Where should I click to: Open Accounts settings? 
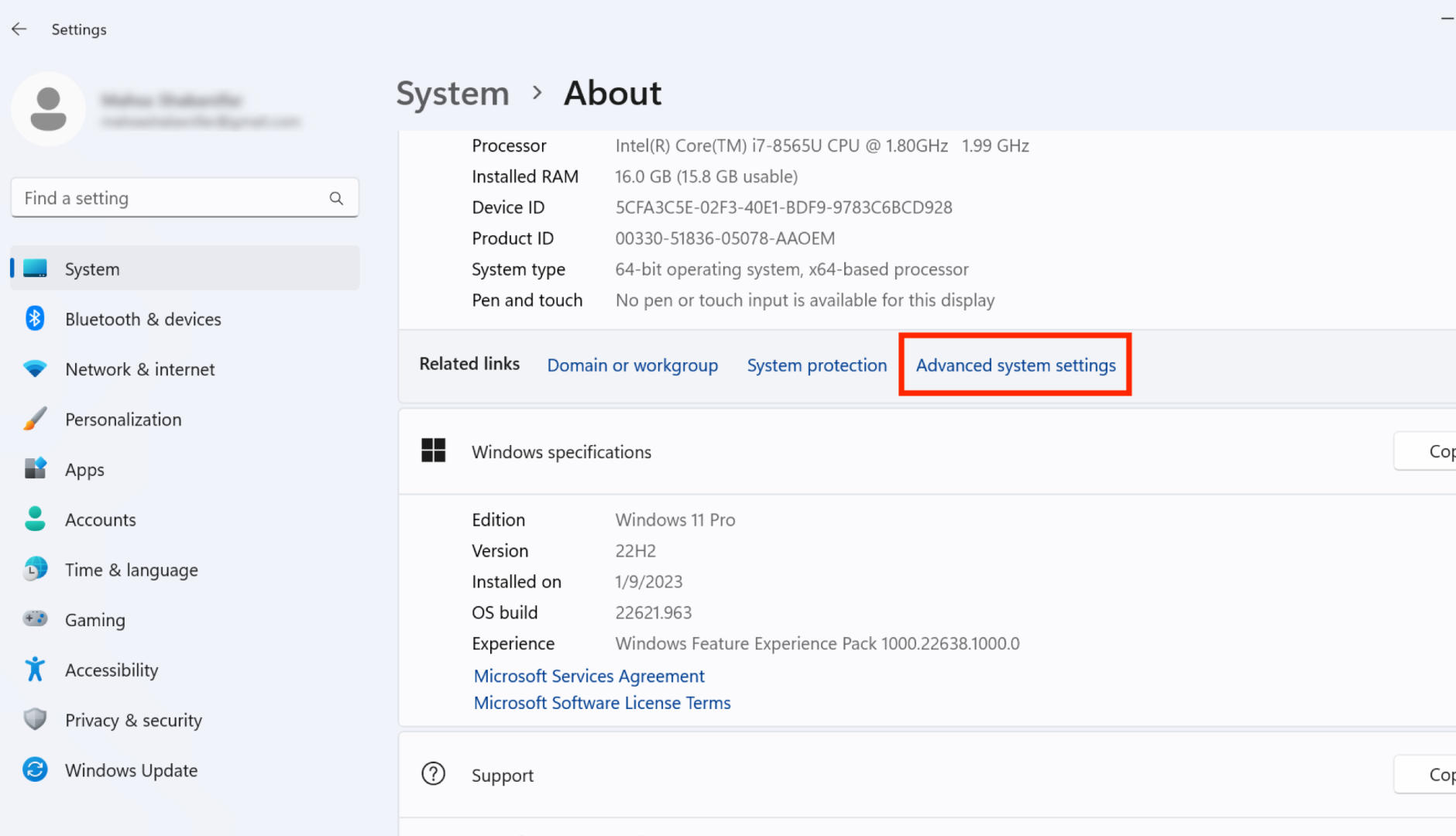[x=100, y=519]
